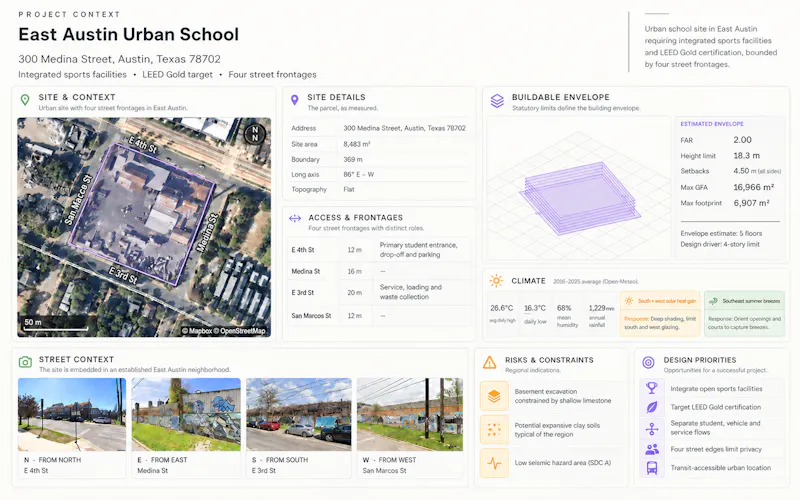This screenshot has width=800, height=500.
Task: Click the 3D buildable envelope diagram
Action: (x=579, y=188)
